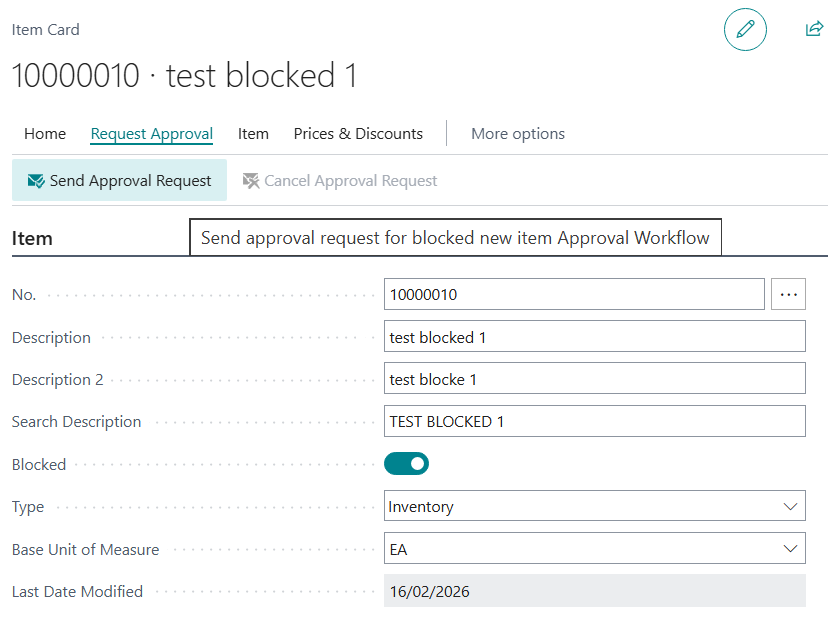The image size is (828, 623).
Task: Collapse the Item section header
Action: [32, 239]
